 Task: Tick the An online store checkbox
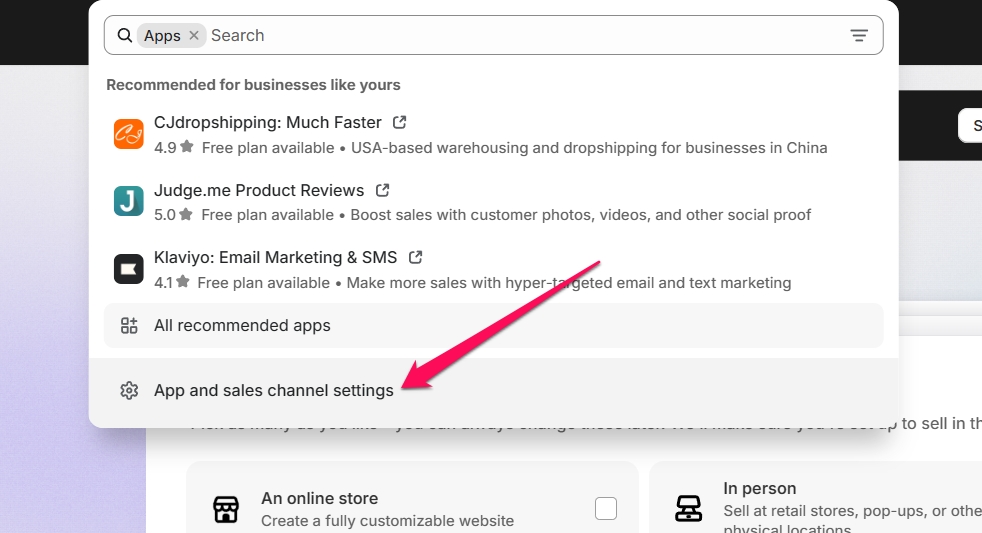[x=606, y=509]
